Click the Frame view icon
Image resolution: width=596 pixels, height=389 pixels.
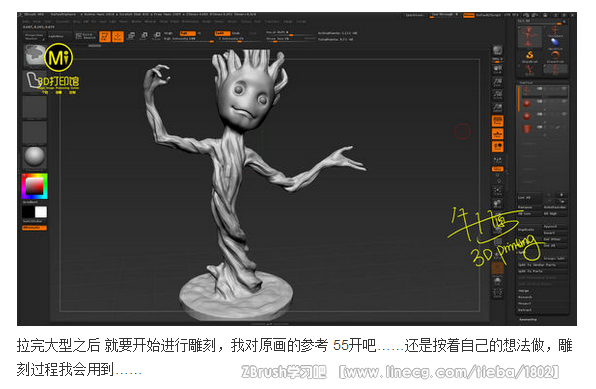tap(498, 190)
